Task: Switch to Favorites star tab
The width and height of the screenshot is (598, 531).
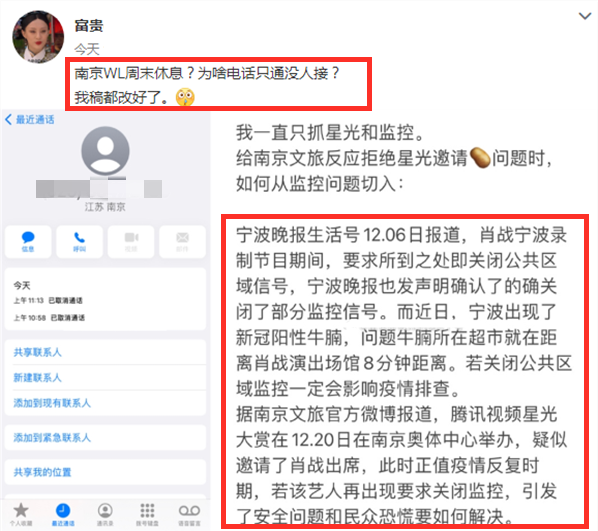Action: pyautogui.click(x=21, y=514)
